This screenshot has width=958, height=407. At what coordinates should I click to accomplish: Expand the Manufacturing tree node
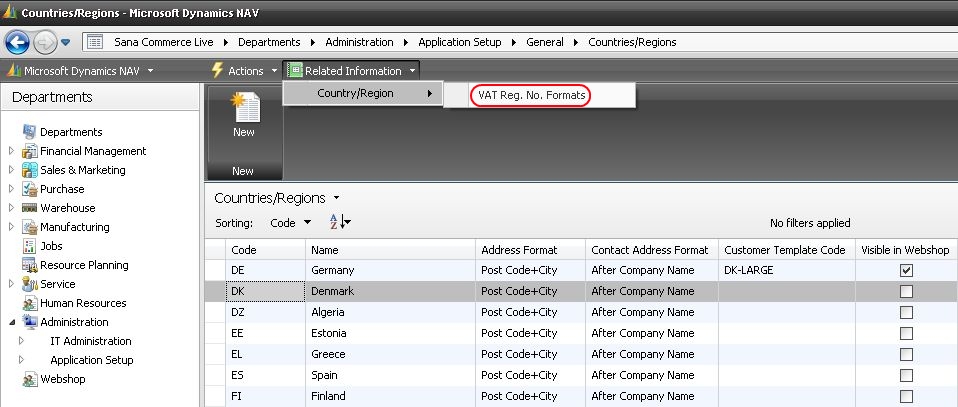pos(11,226)
